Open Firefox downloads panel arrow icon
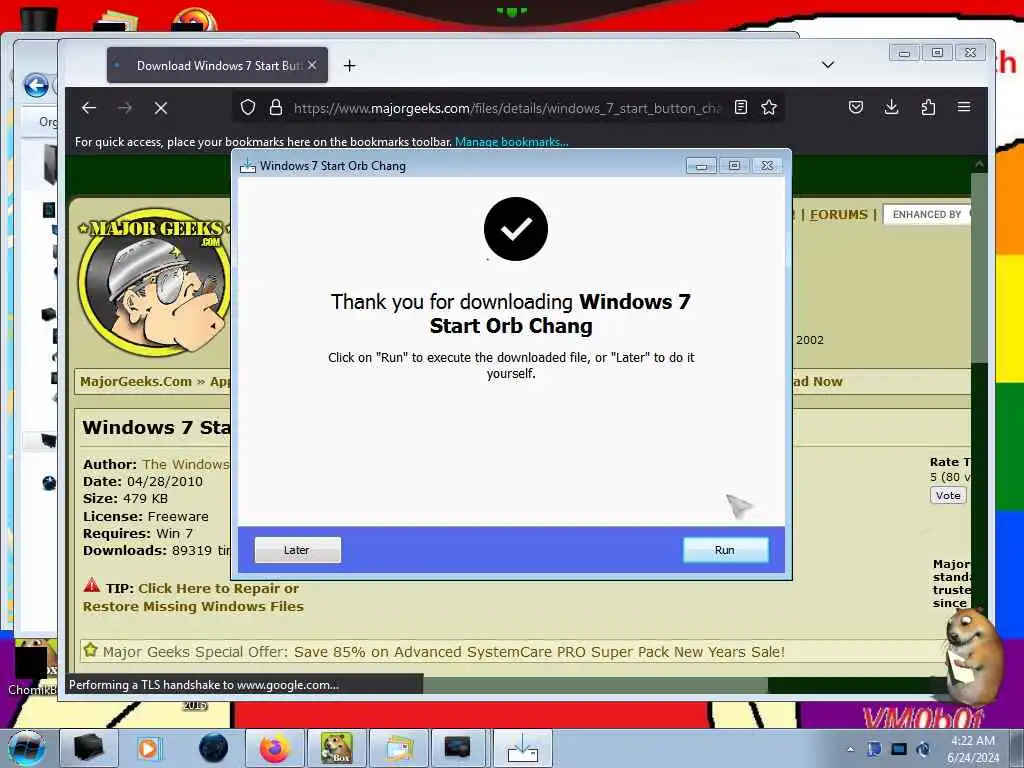This screenshot has width=1024, height=768. coord(891,107)
